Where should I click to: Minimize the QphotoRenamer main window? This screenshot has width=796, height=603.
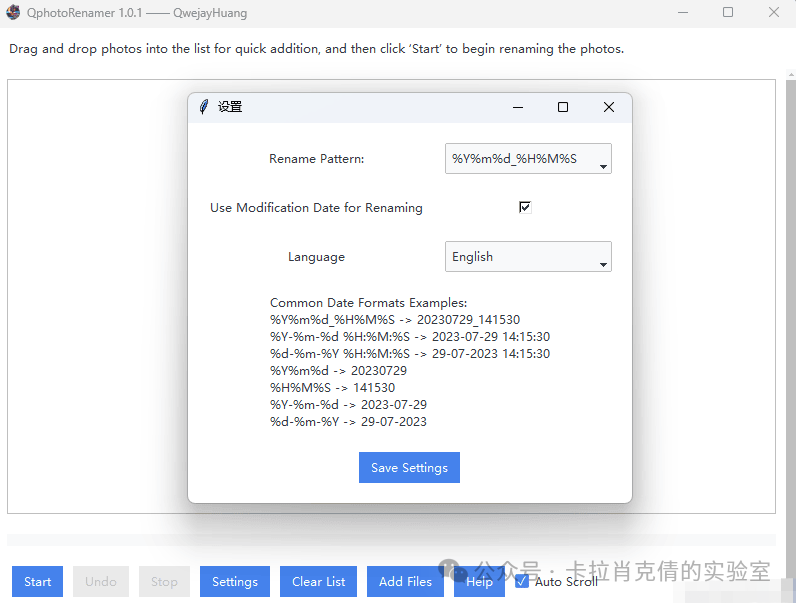pyautogui.click(x=683, y=13)
